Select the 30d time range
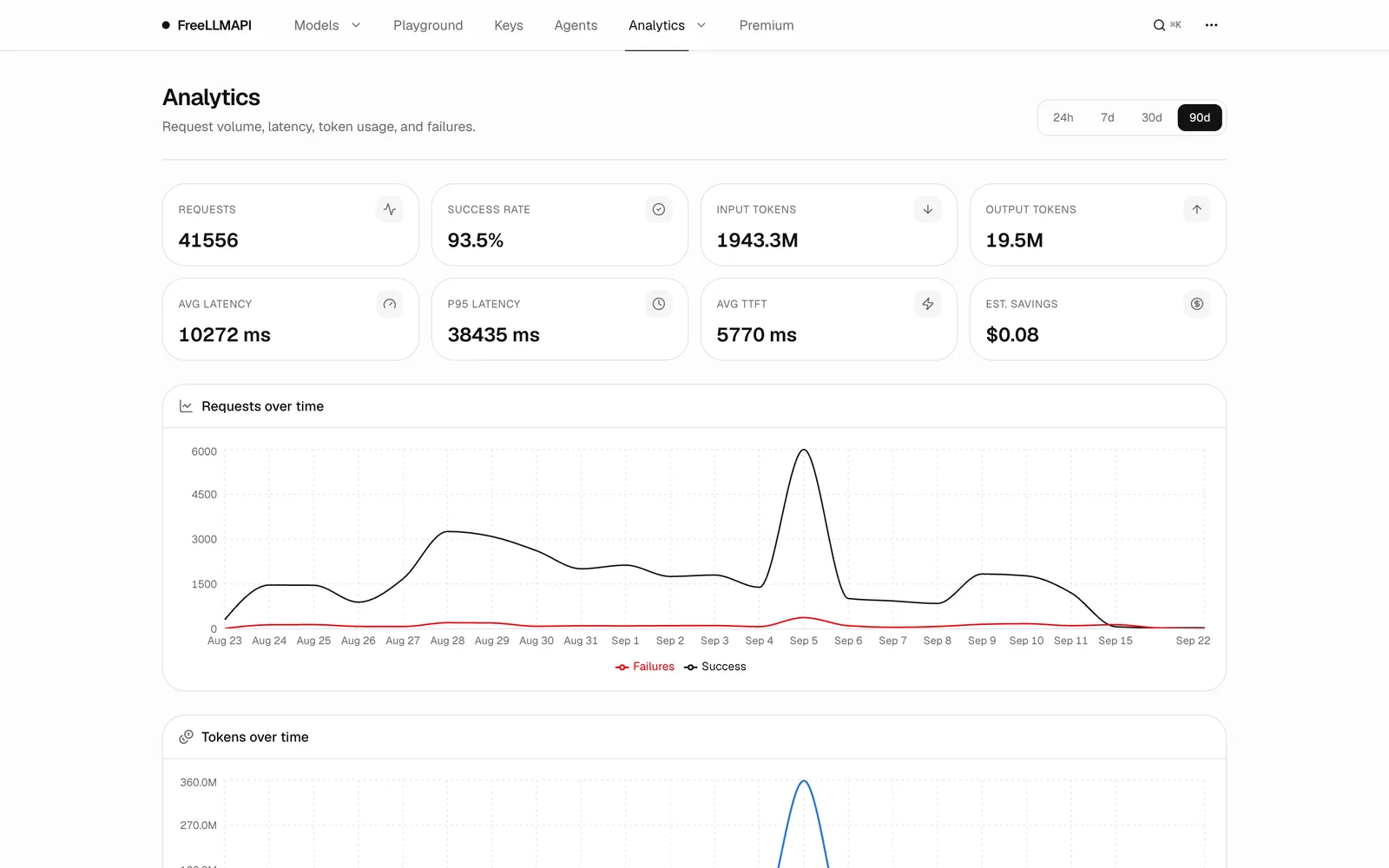Image resolution: width=1389 pixels, height=868 pixels. point(1152,117)
